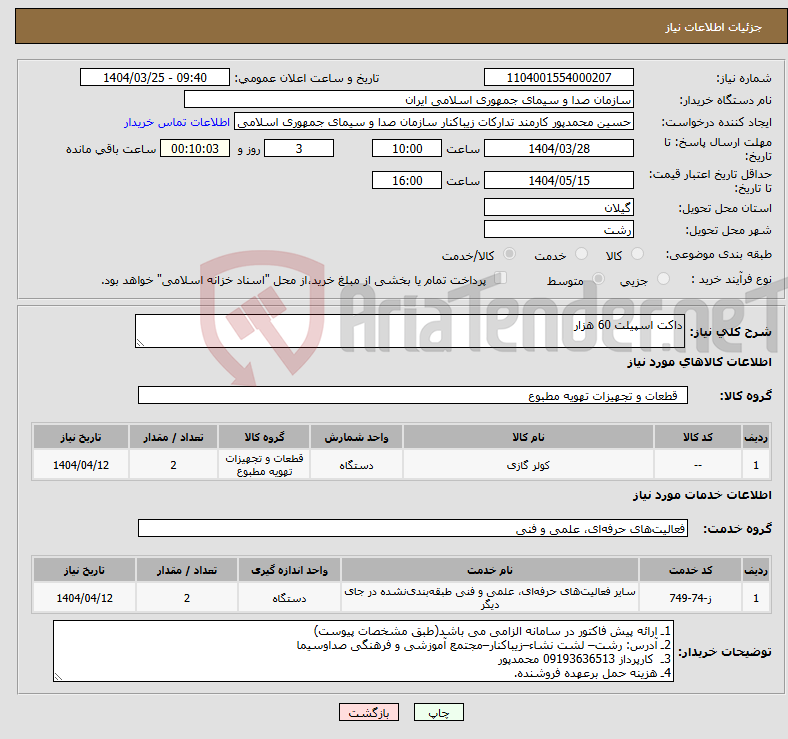The image size is (788, 739).
Task: Click the buyer organization name field
Action: (x=409, y=100)
